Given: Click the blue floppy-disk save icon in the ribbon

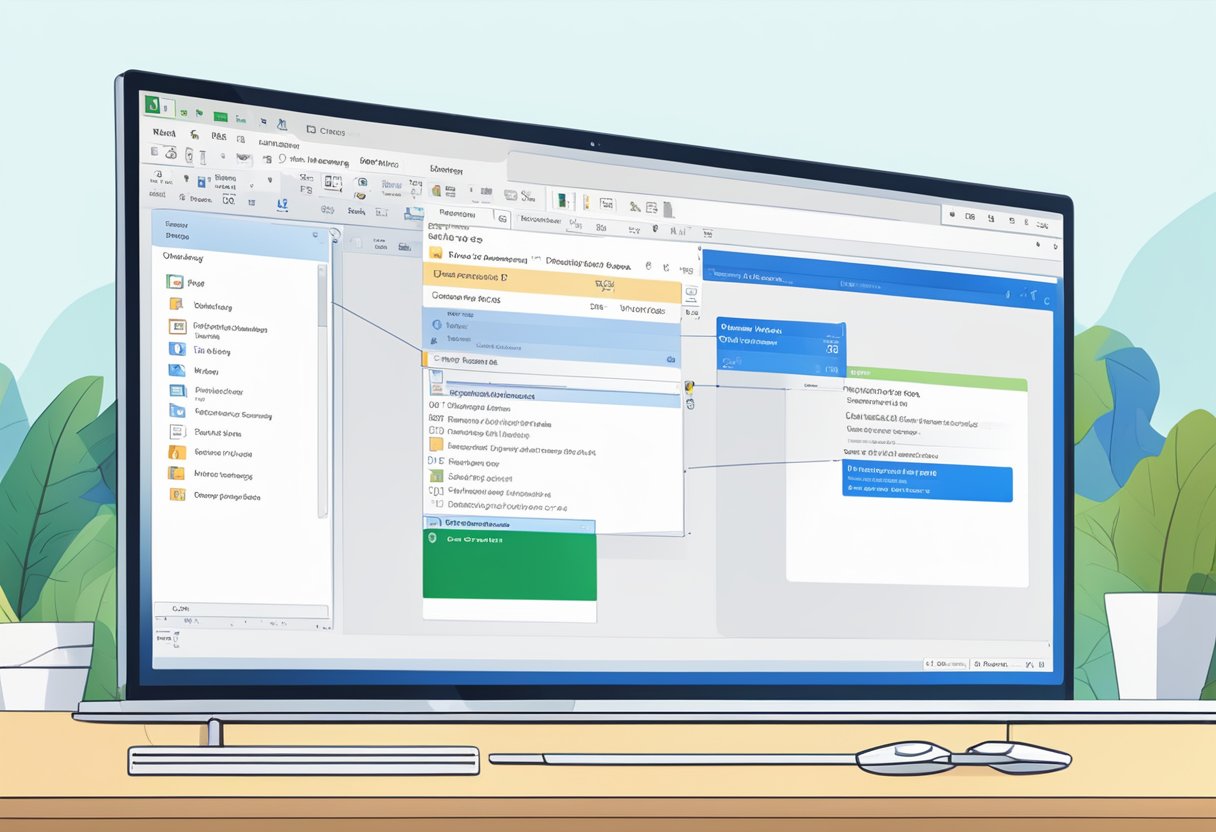Looking at the screenshot, I should point(201,182).
